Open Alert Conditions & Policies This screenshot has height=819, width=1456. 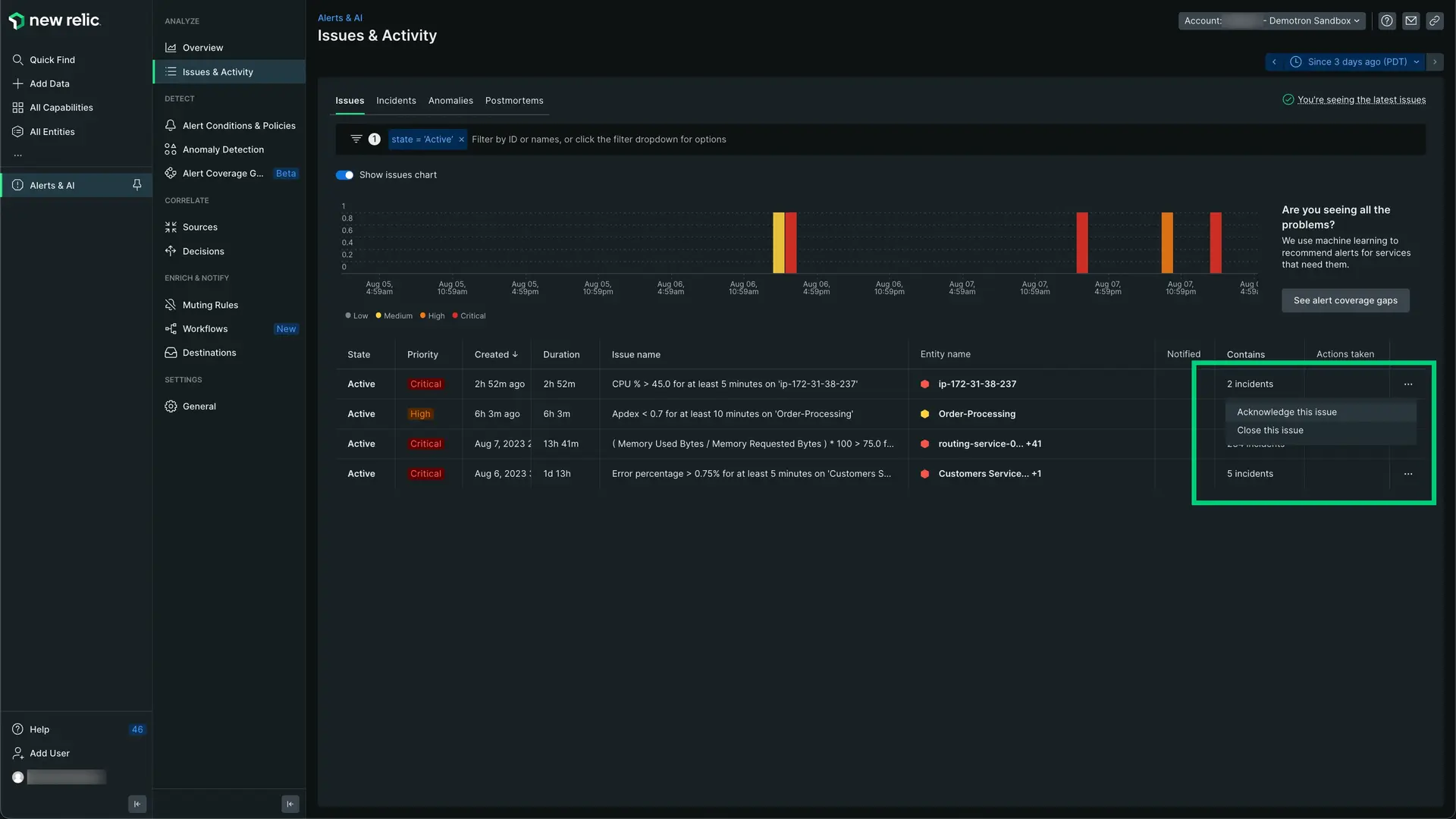229,126
